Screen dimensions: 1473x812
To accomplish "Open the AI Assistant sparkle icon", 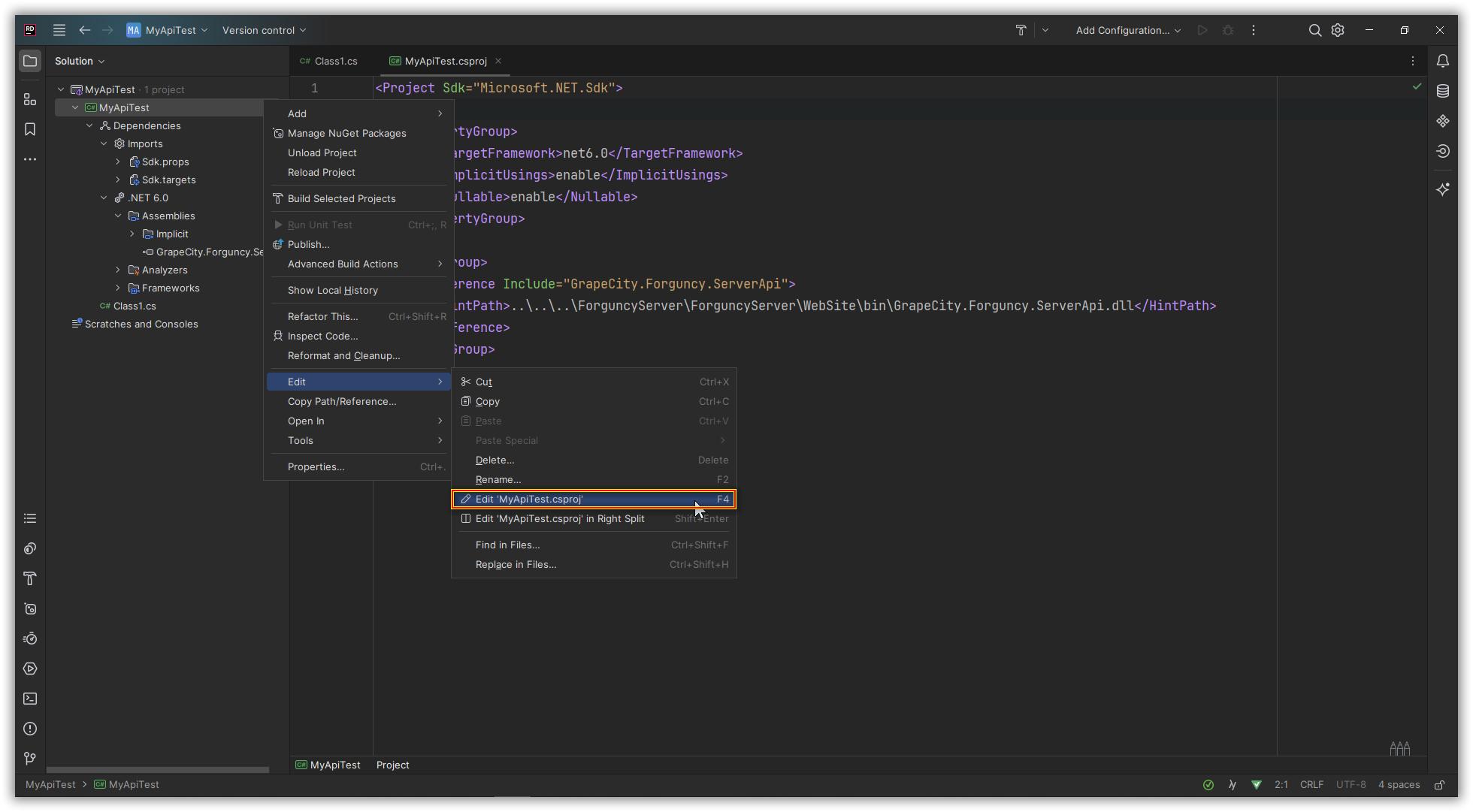I will [x=1442, y=189].
